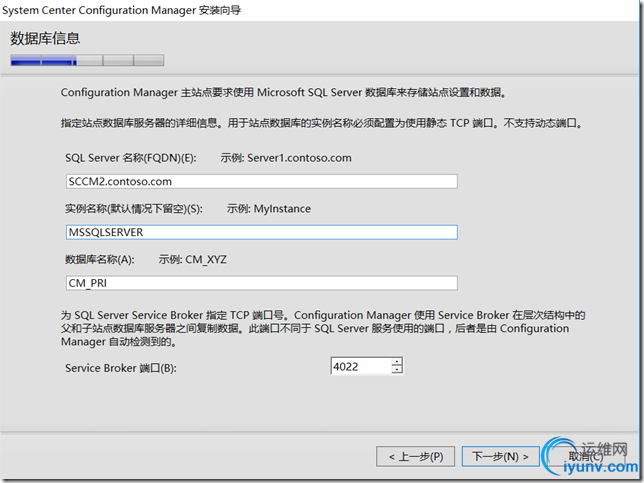Click the SQL Server 名称(FQDN)(E) label
644x483 pixels.
tap(131, 158)
